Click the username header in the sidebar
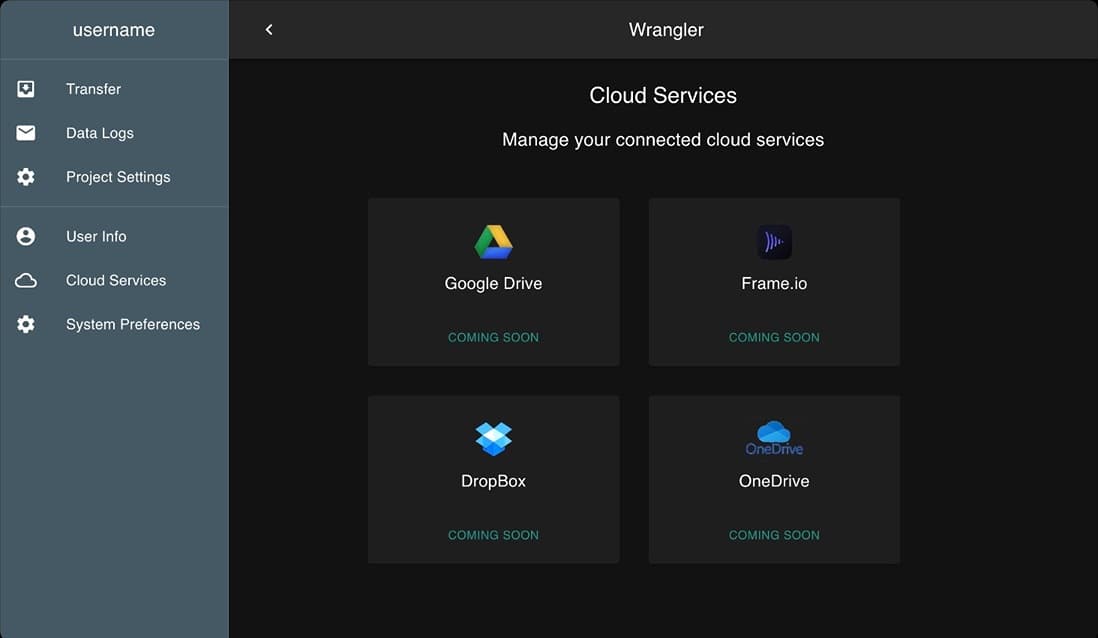1098x638 pixels. click(114, 30)
